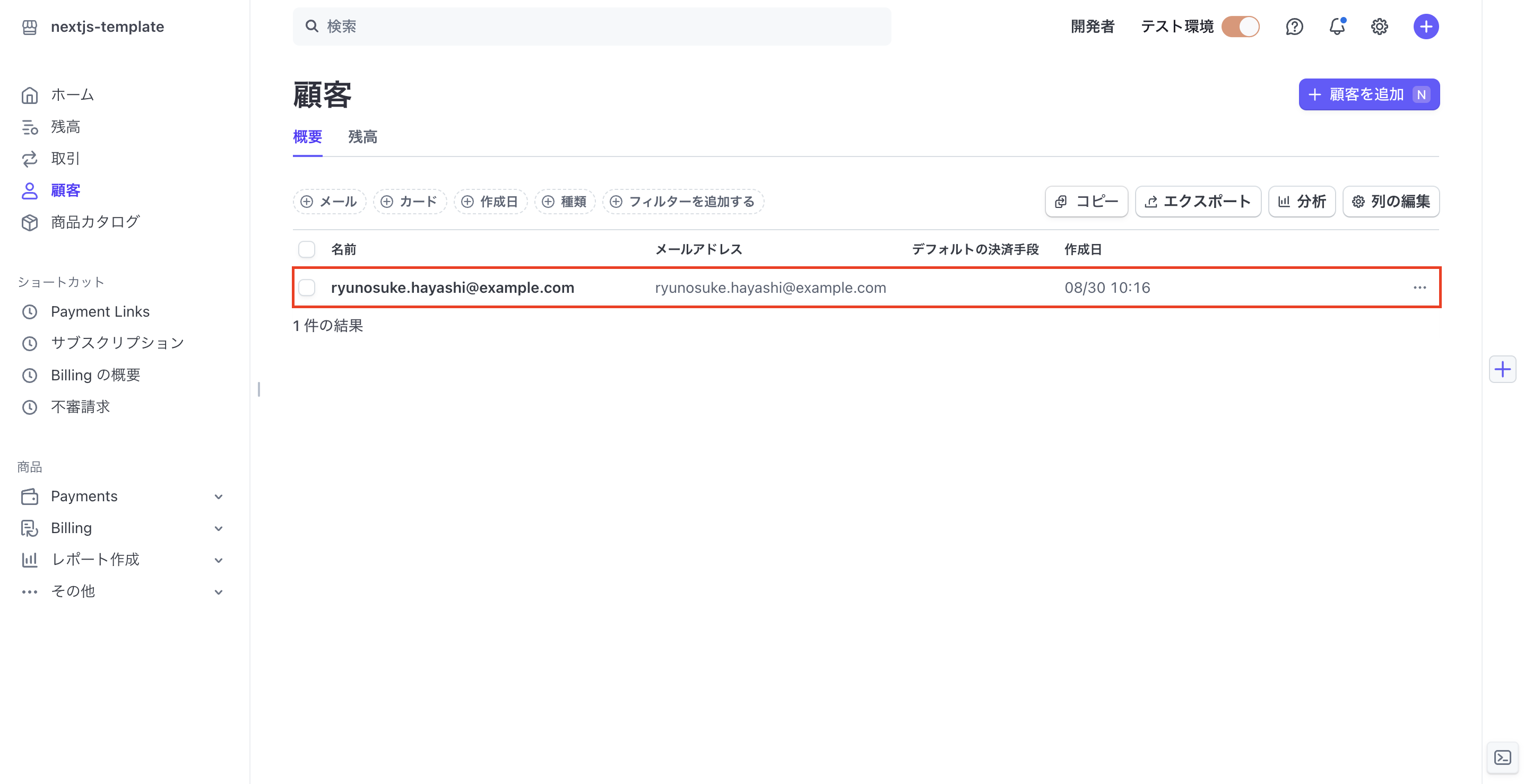The width and height of the screenshot is (1524, 784).
Task: Click the エクスポート button
Action: pyautogui.click(x=1198, y=202)
